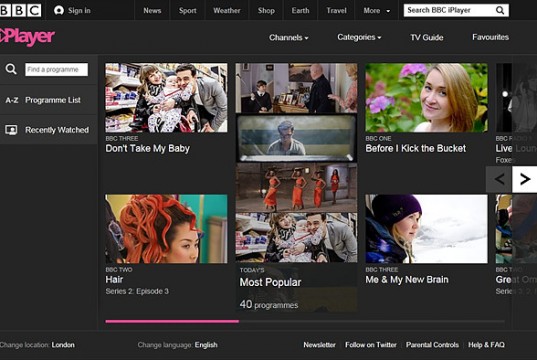The width and height of the screenshot is (537, 360).
Task: Click the Sign in link
Action: 79,11
